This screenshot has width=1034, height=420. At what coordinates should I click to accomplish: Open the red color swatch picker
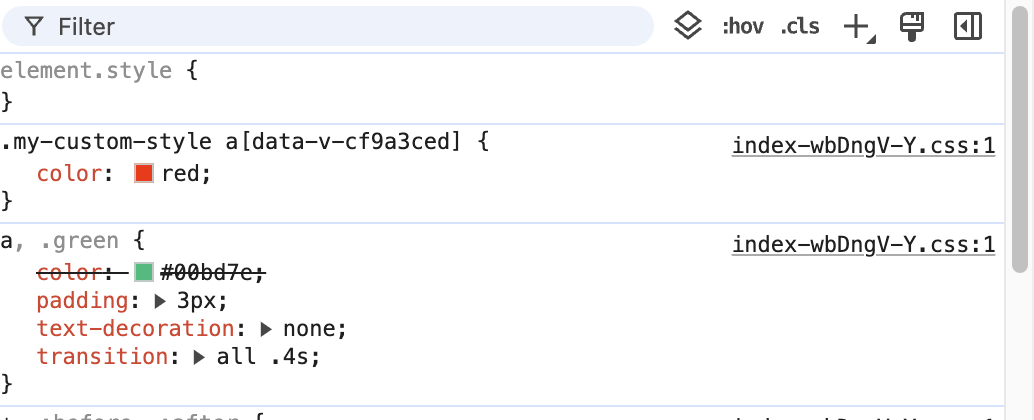[144, 174]
